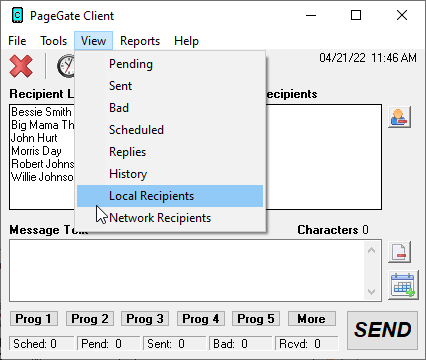Click the Prog 4 button
The height and width of the screenshot is (360, 426).
coord(201,319)
